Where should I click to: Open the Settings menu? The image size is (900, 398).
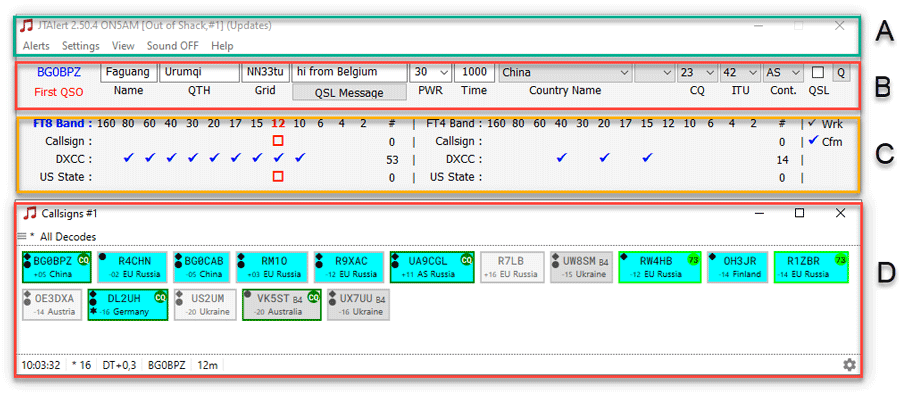[x=80, y=45]
